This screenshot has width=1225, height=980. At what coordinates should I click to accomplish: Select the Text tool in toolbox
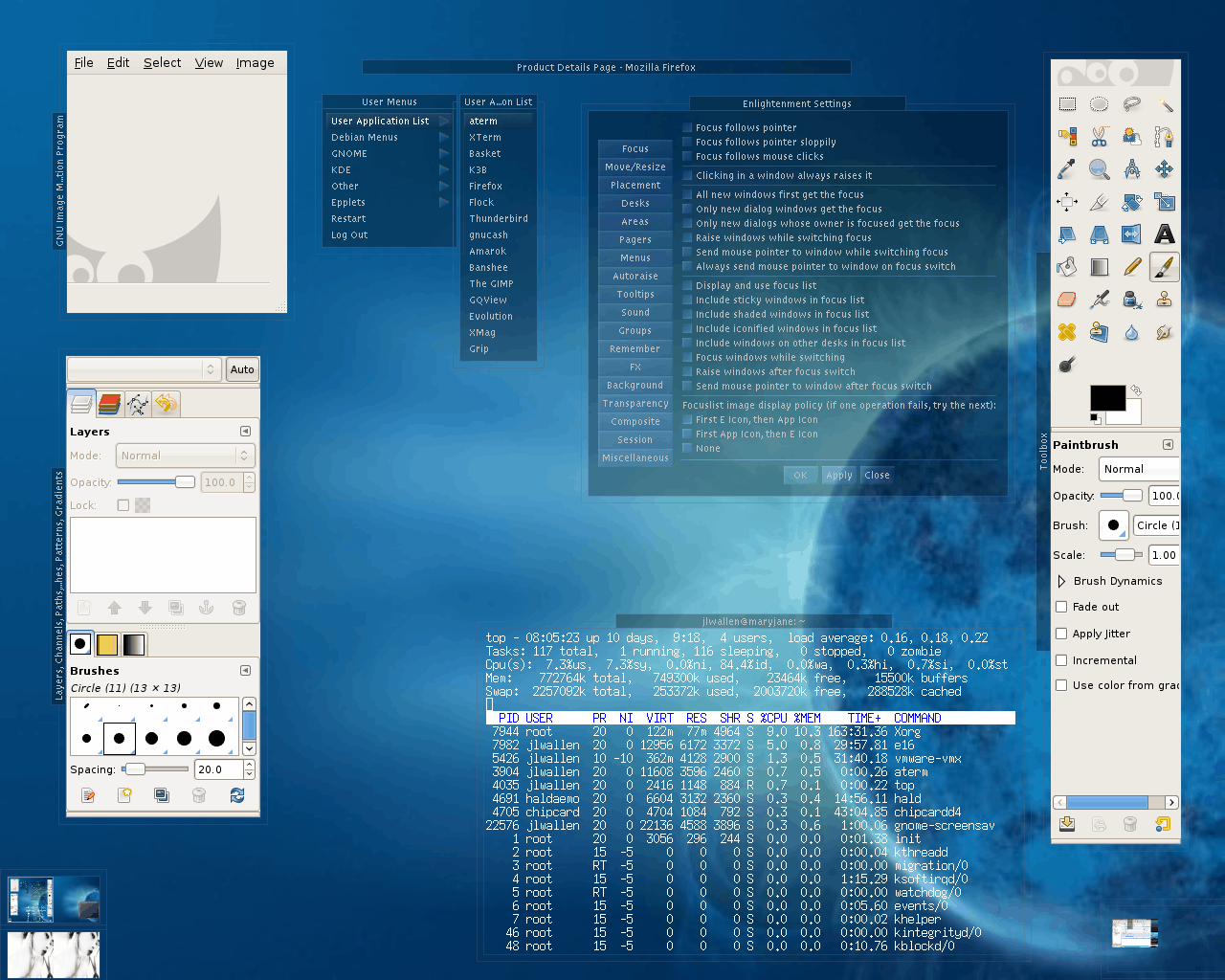(1164, 234)
